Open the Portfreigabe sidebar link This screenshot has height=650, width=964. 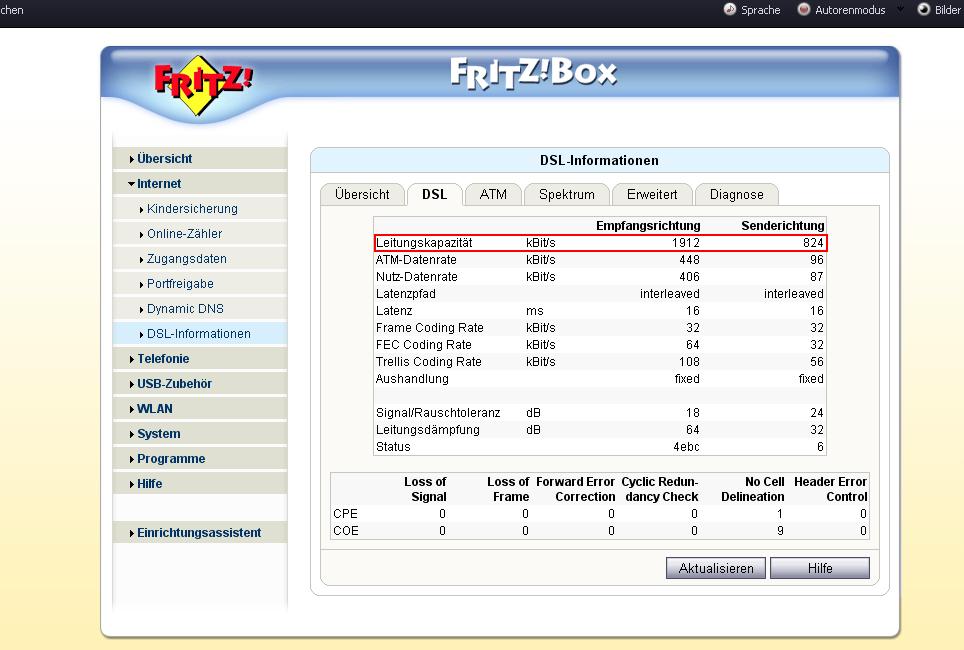pyautogui.click(x=180, y=284)
